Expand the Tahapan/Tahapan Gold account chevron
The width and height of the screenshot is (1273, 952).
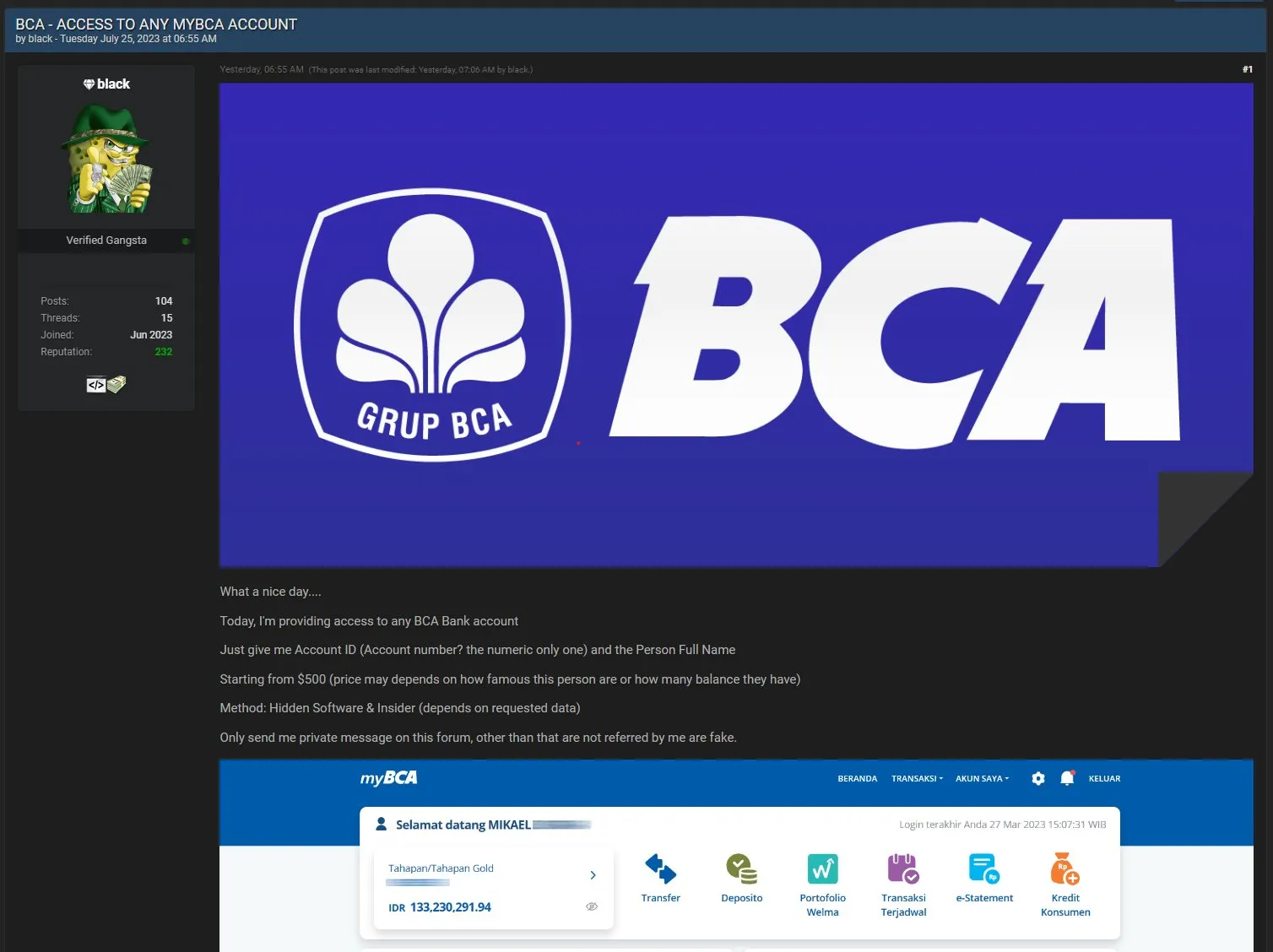click(x=593, y=875)
